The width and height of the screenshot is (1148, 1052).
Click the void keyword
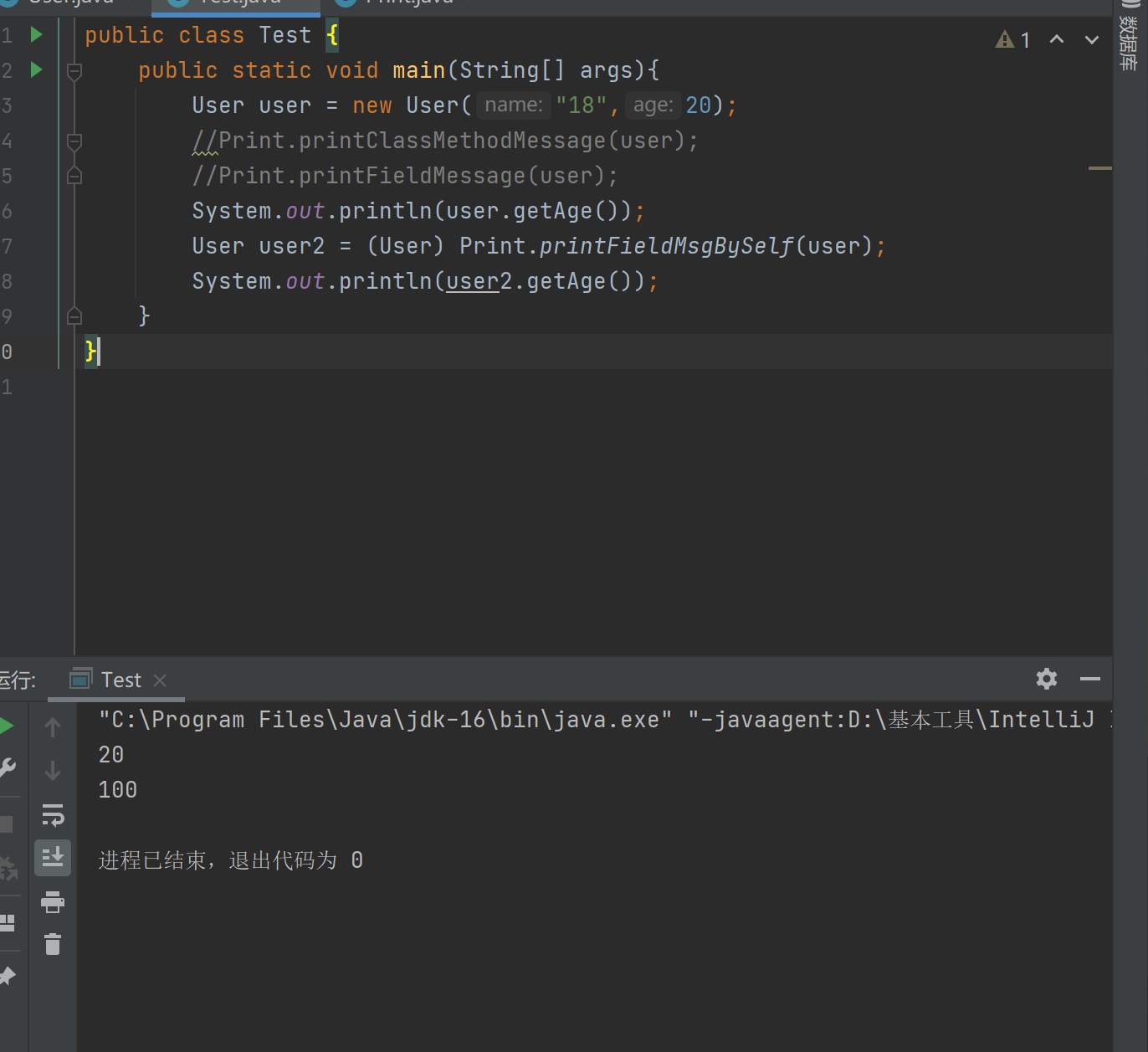(352, 70)
